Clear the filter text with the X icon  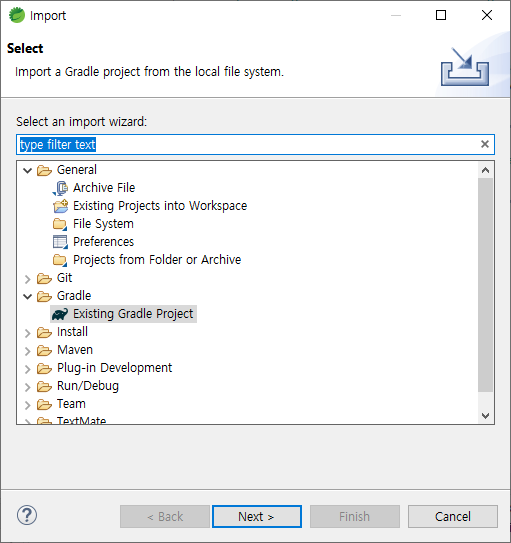click(x=485, y=144)
